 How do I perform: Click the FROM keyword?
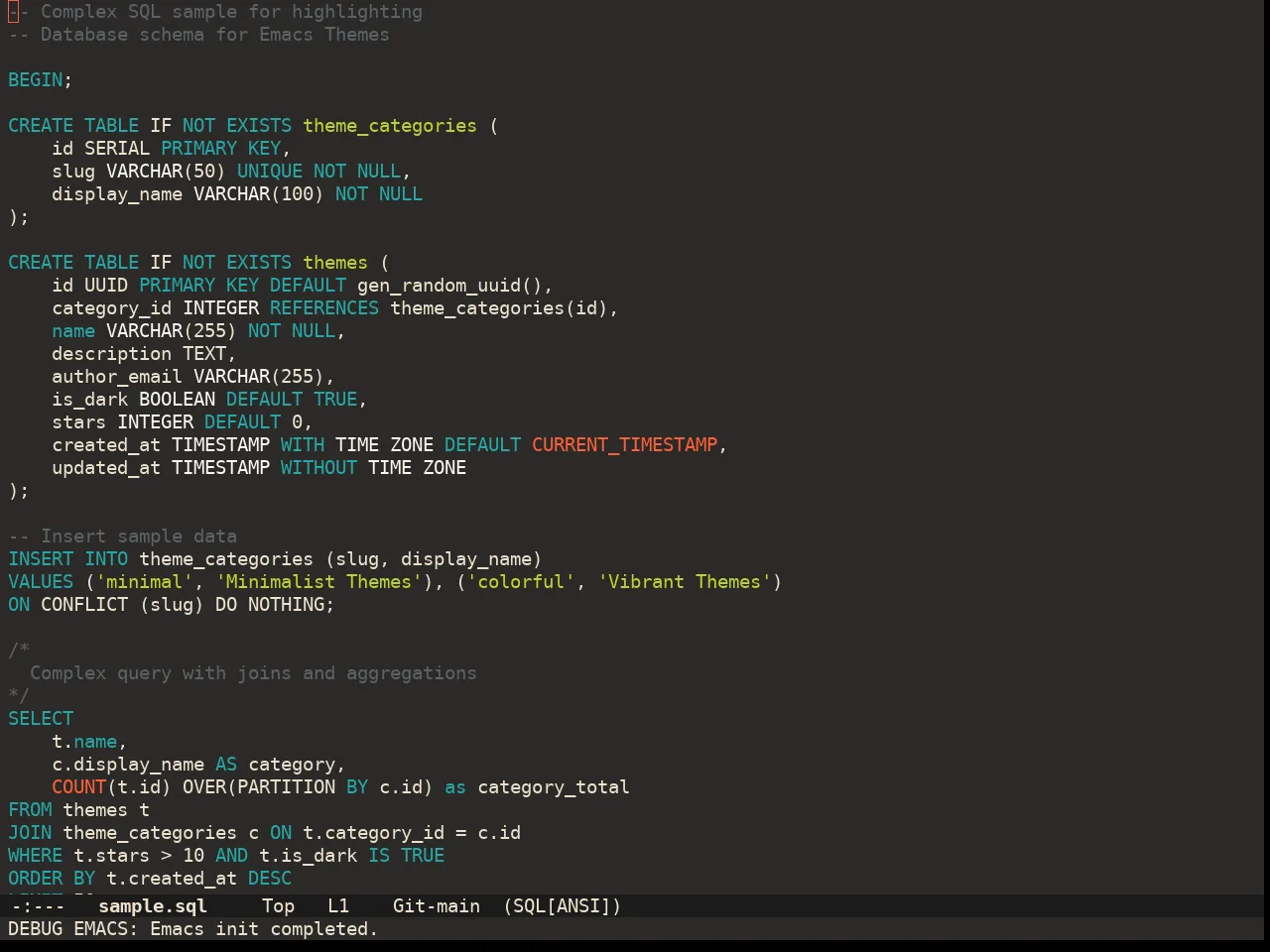coord(30,810)
